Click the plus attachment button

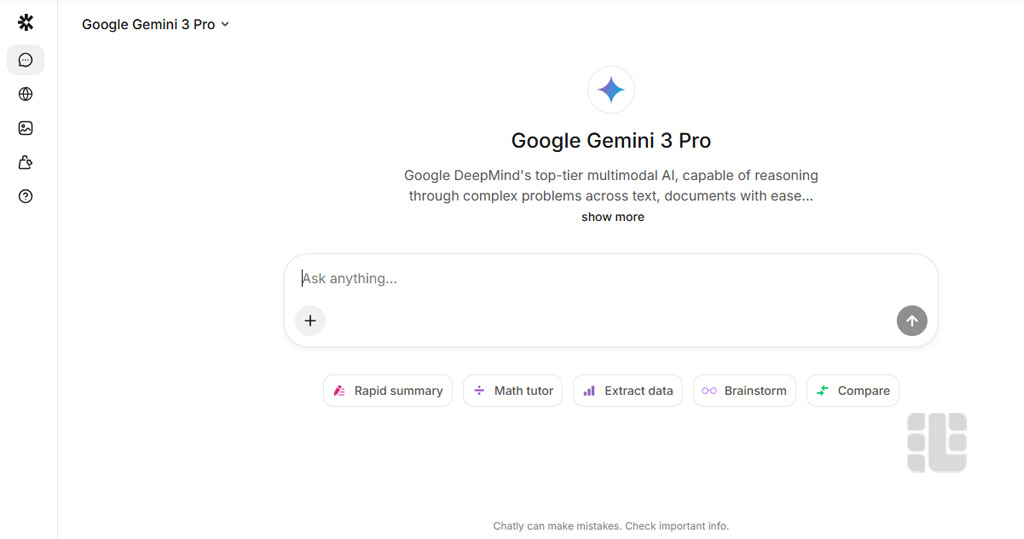[310, 321]
